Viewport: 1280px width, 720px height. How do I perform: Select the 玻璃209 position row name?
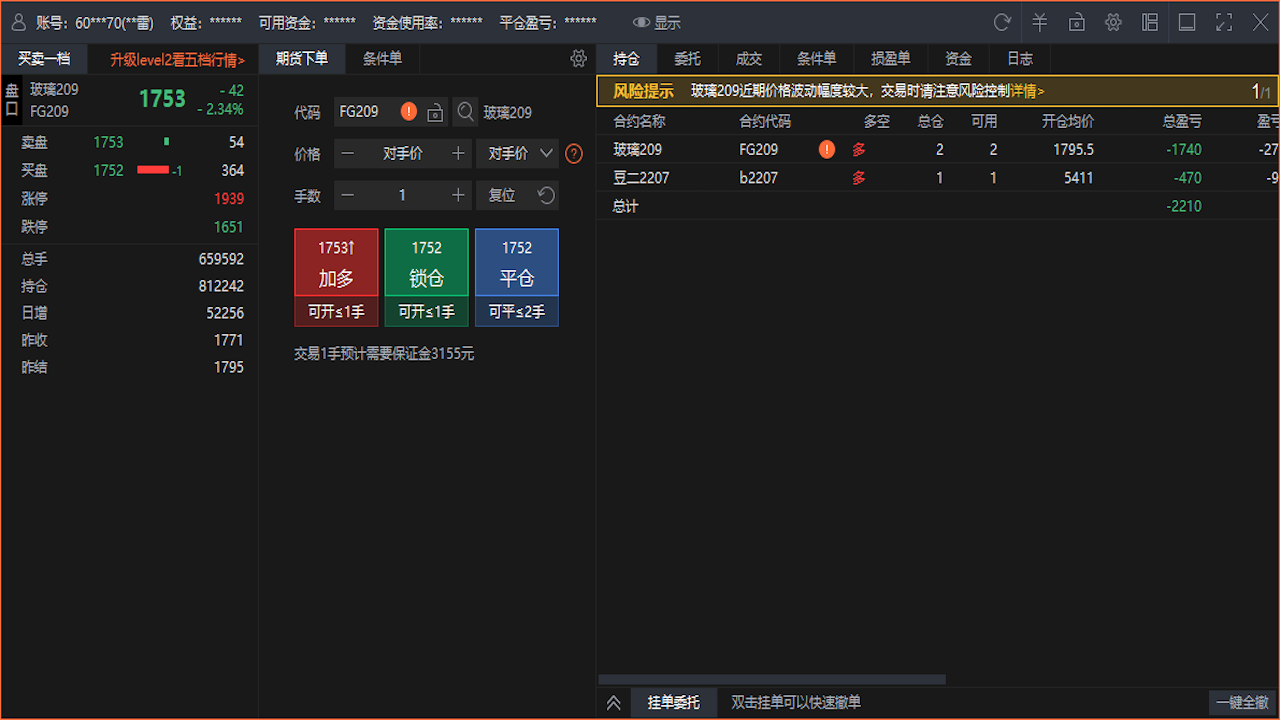(x=637, y=150)
